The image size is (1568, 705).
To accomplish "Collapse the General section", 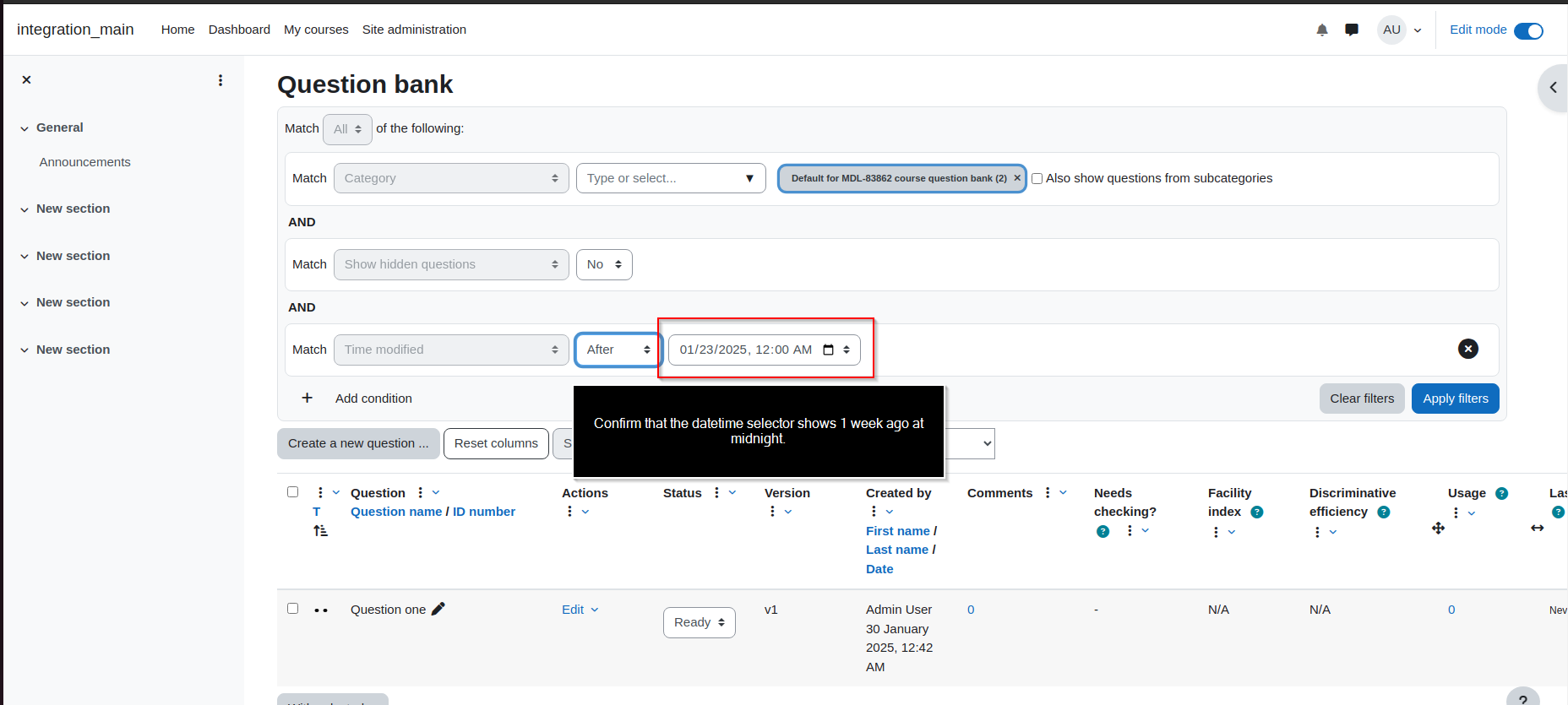I will [24, 128].
